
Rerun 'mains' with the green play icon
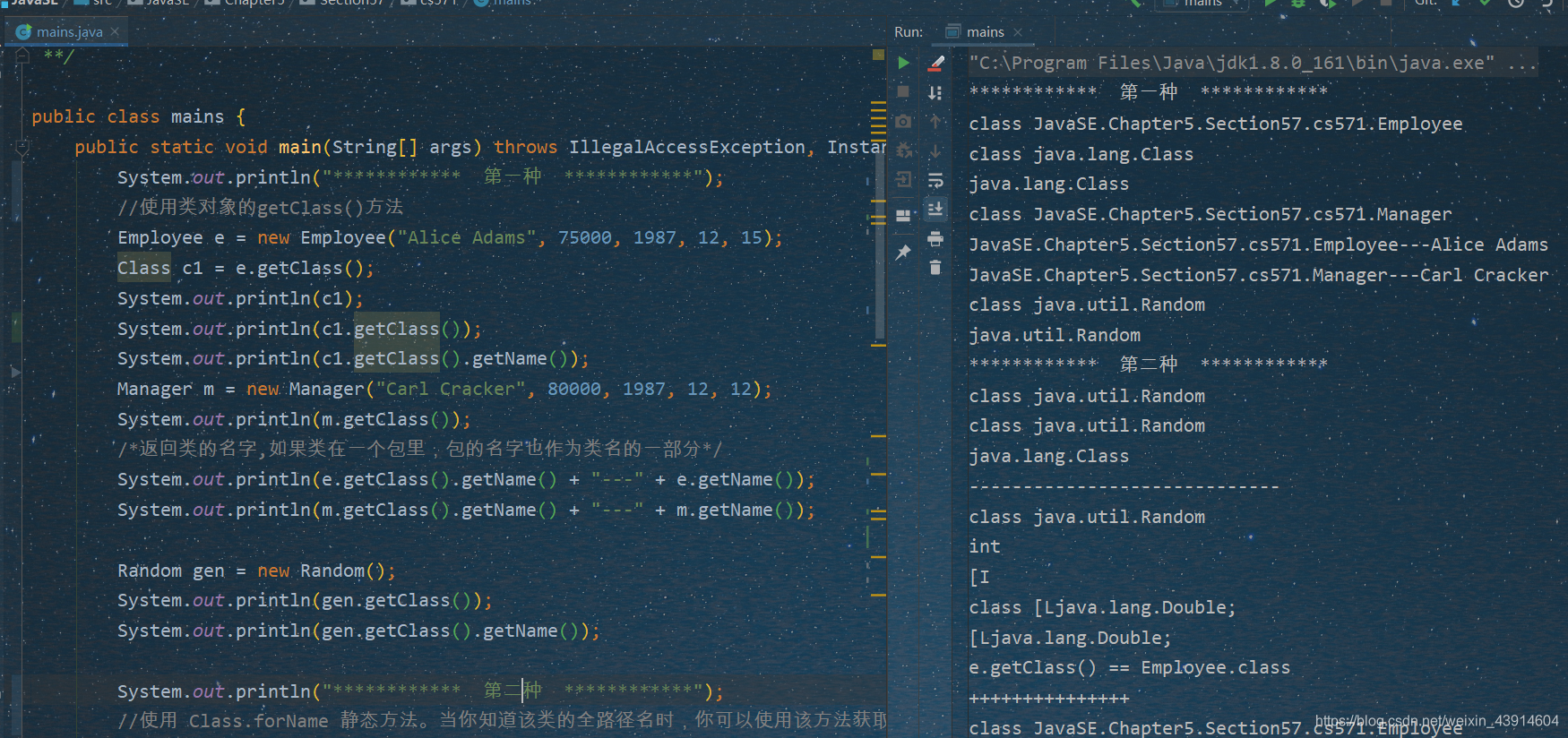coord(904,63)
